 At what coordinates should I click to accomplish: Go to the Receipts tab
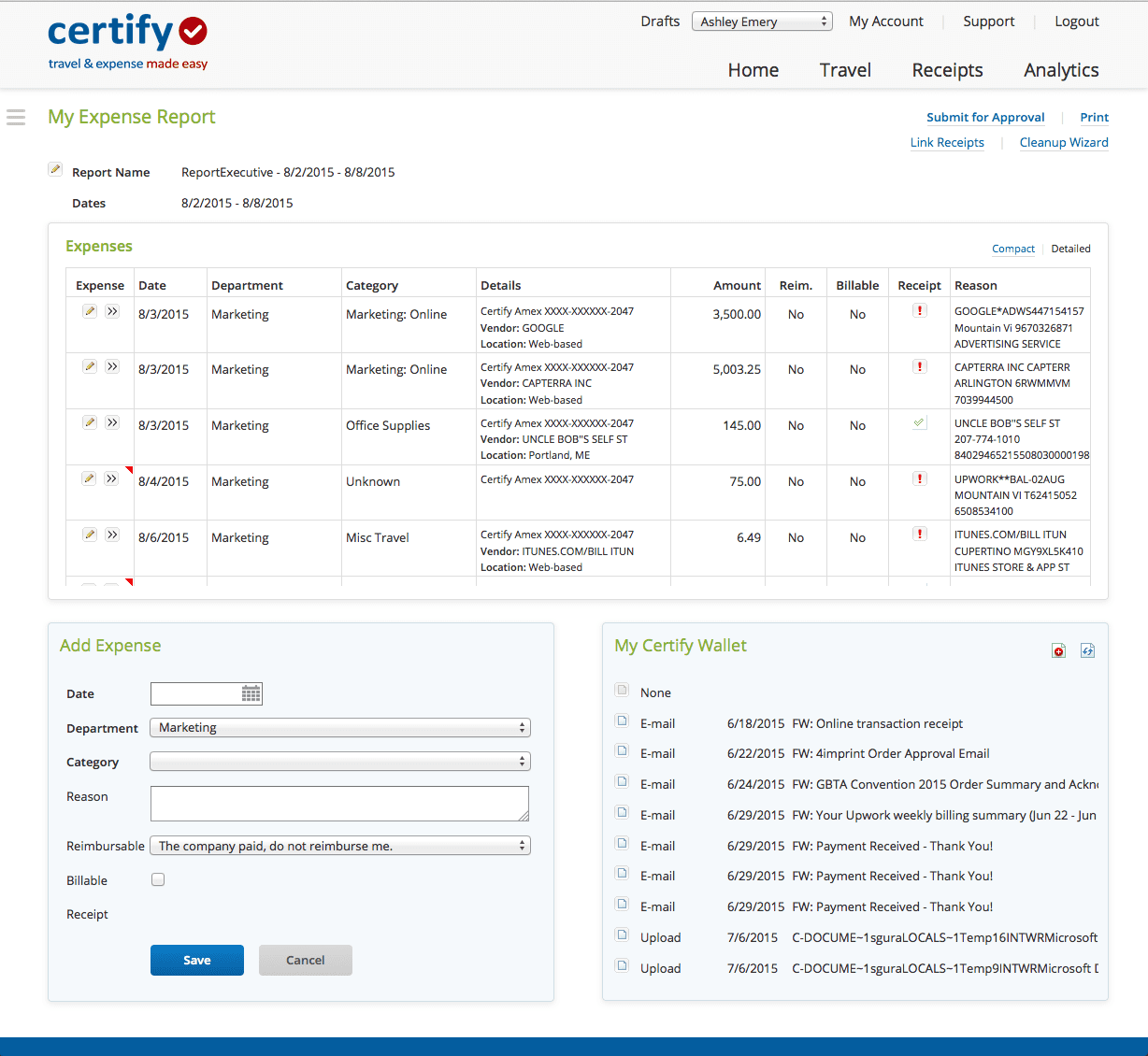[x=947, y=70]
